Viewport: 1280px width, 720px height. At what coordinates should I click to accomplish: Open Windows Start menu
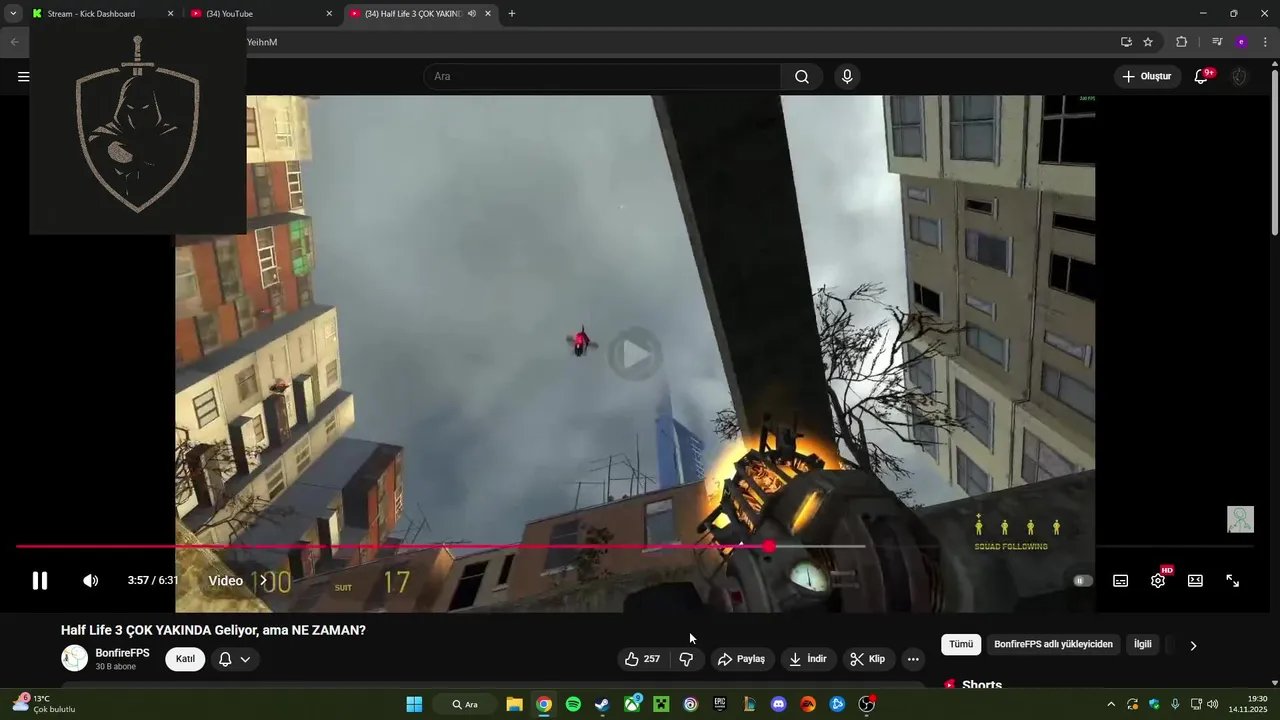414,704
